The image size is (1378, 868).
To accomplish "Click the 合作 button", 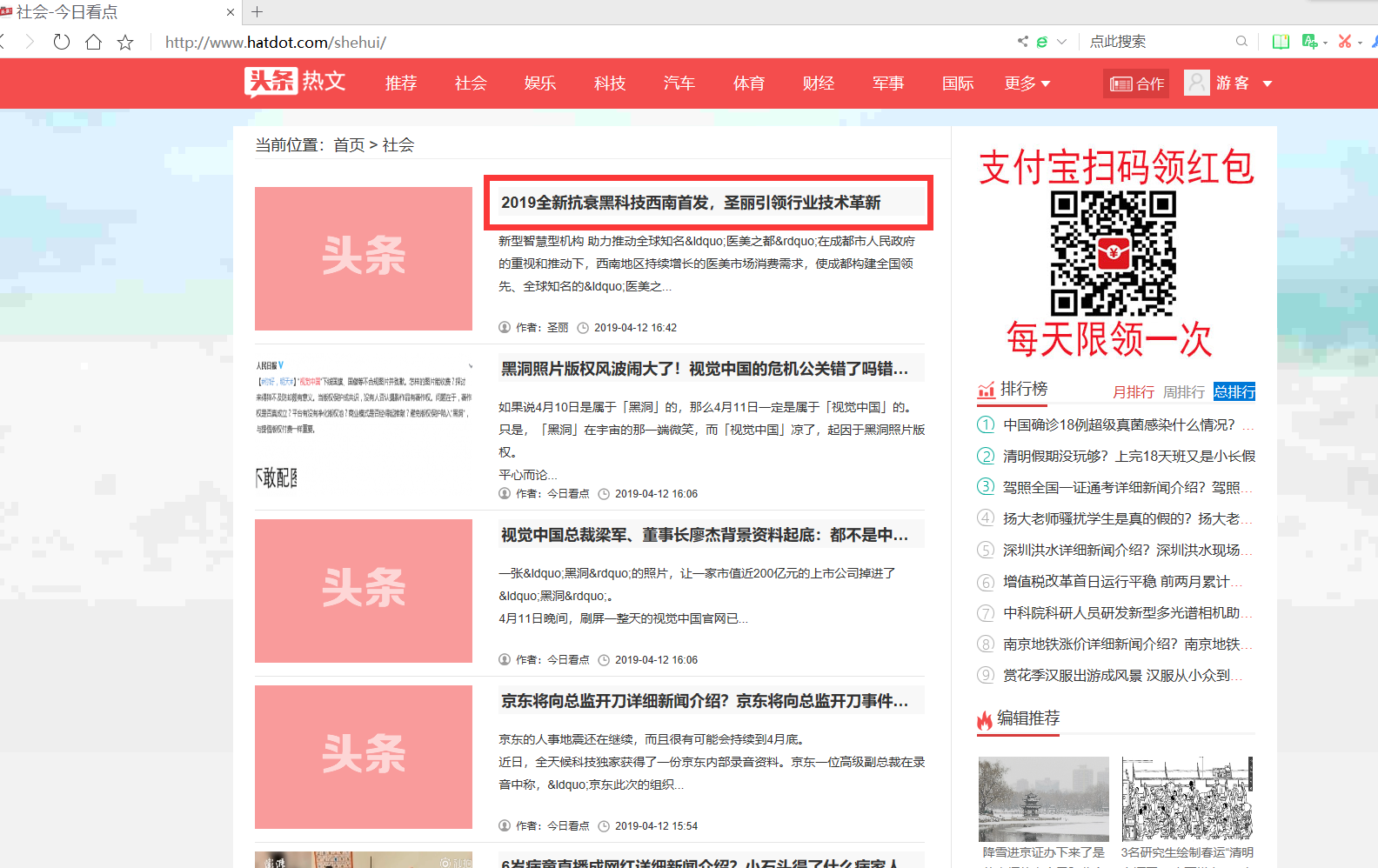I will (1136, 83).
